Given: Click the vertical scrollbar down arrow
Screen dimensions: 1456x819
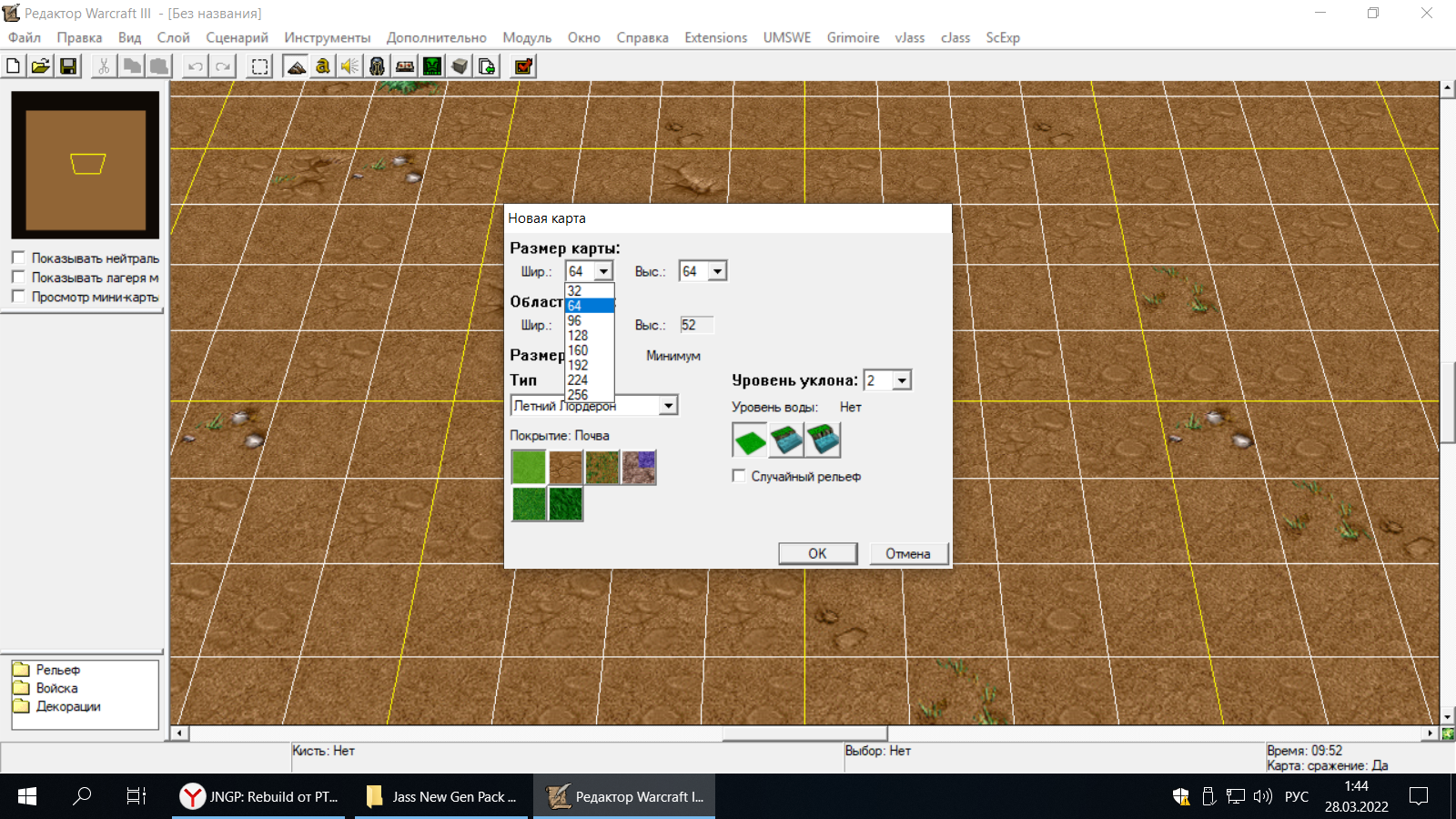Looking at the screenshot, I should tap(1448, 717).
